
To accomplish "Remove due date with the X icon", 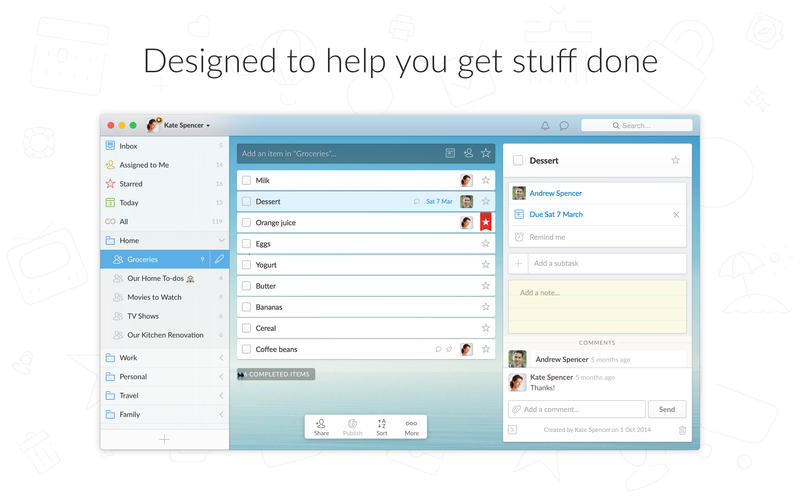I will pyautogui.click(x=676, y=215).
